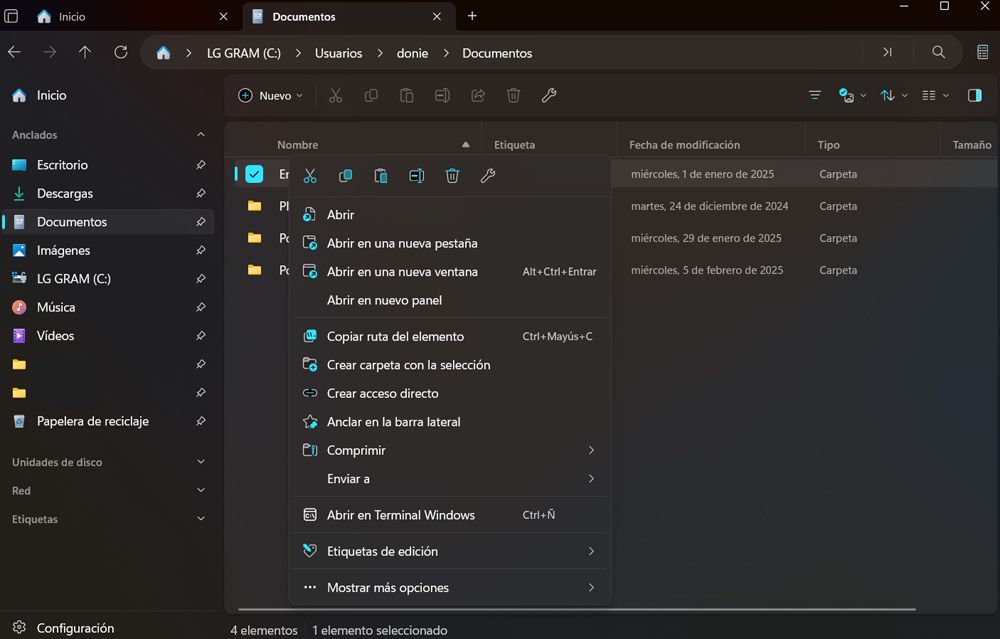
Task: Select Crear acceso directo
Action: point(450,393)
